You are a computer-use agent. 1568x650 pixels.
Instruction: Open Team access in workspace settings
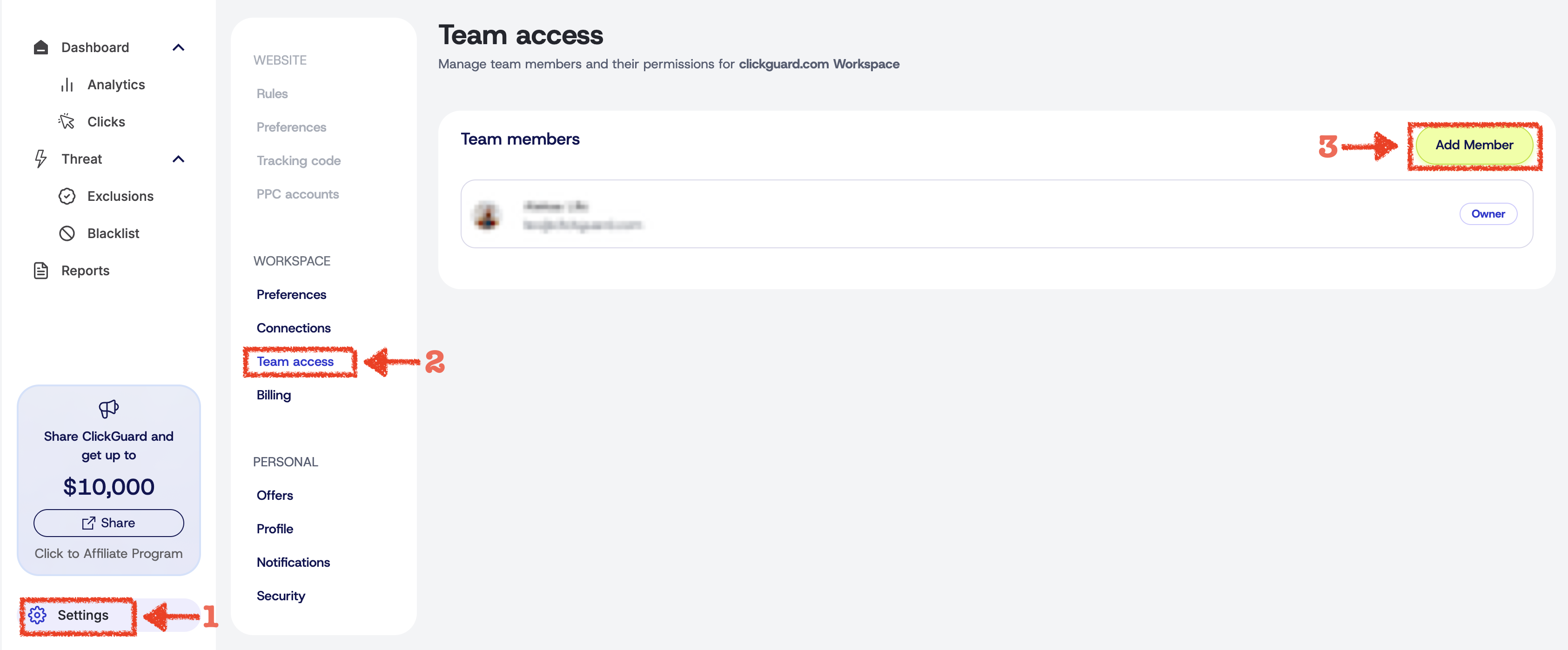[x=295, y=362]
